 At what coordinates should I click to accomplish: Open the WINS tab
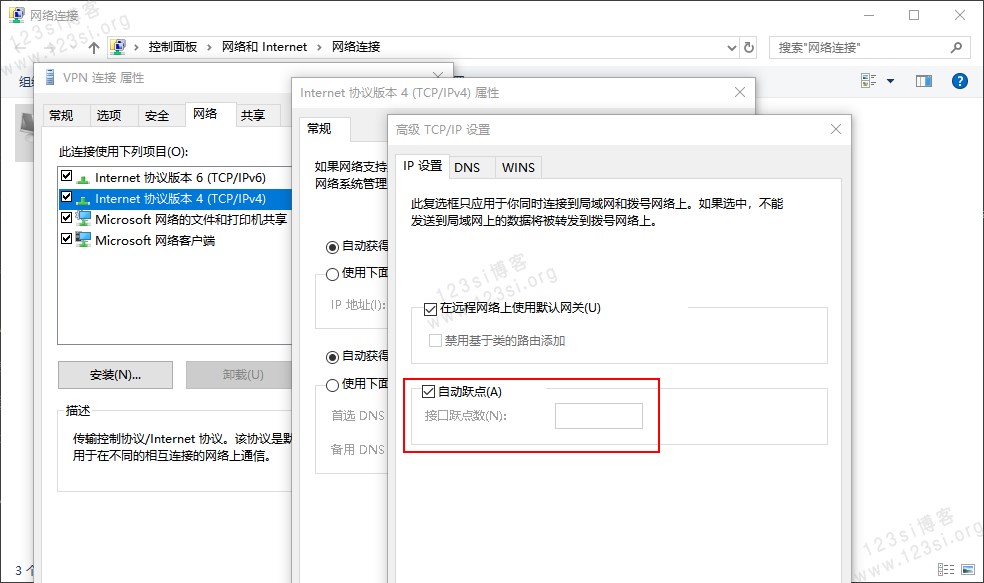pyautogui.click(x=518, y=167)
